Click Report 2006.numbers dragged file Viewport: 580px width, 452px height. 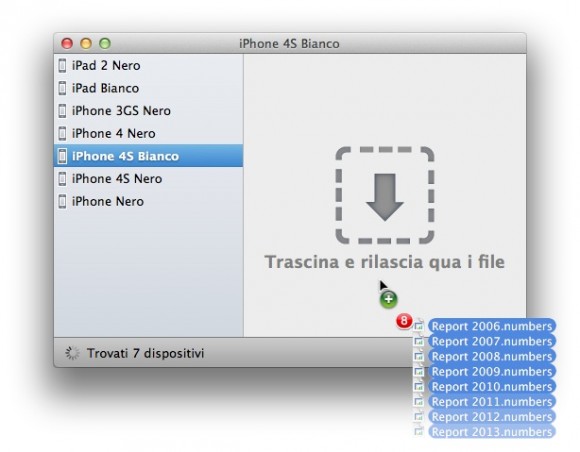pyautogui.click(x=492, y=326)
